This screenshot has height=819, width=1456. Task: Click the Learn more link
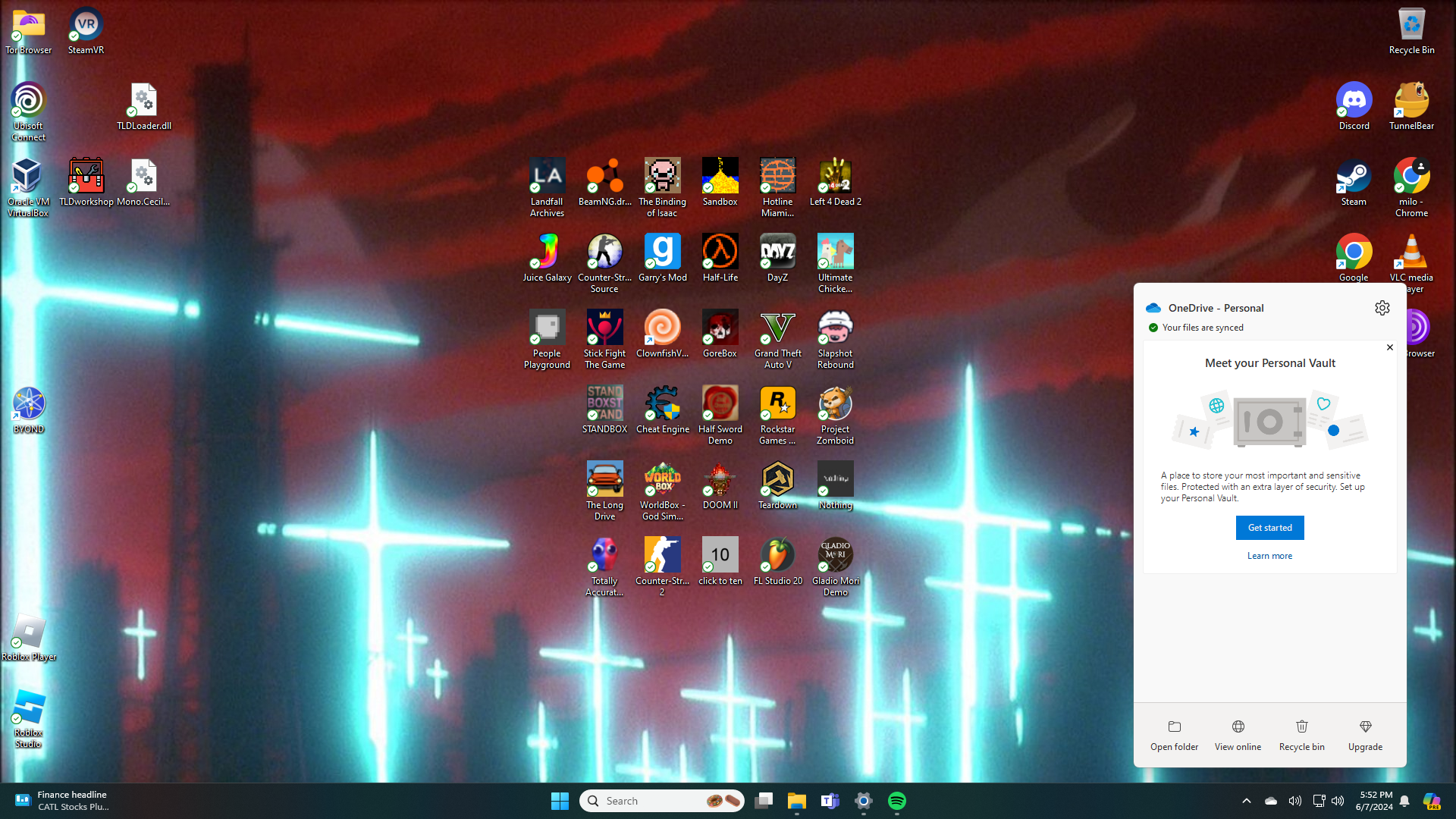click(x=1269, y=556)
